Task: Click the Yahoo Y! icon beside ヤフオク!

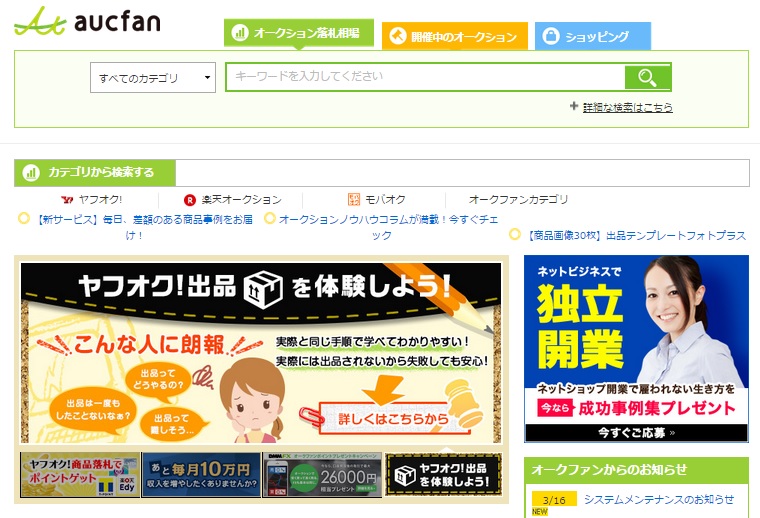Action: (67, 200)
